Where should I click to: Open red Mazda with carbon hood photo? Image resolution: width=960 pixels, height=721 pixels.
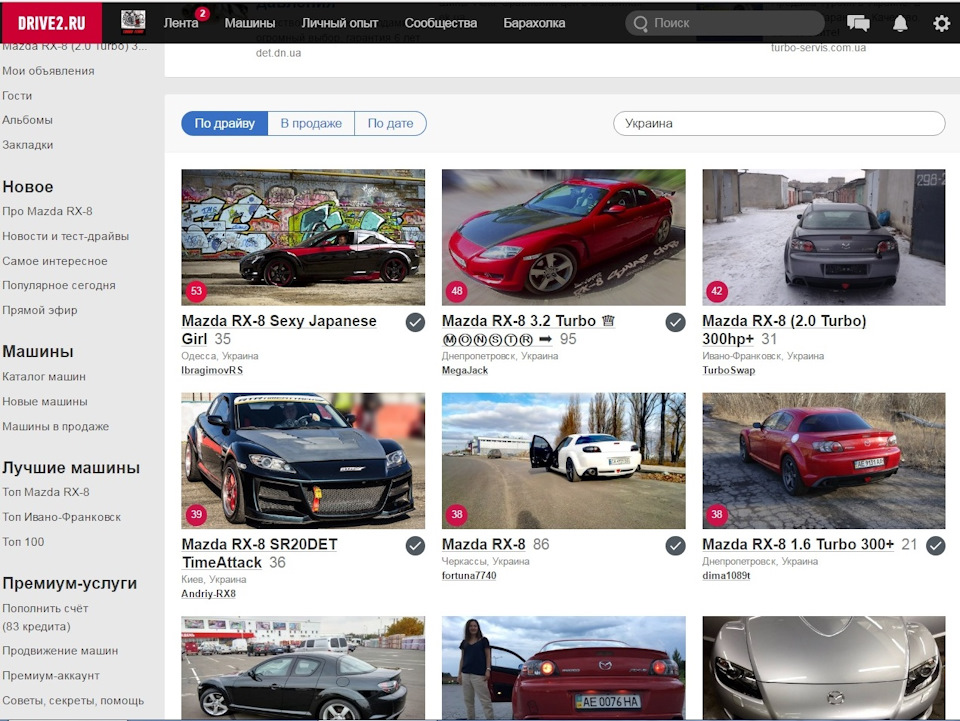click(564, 237)
